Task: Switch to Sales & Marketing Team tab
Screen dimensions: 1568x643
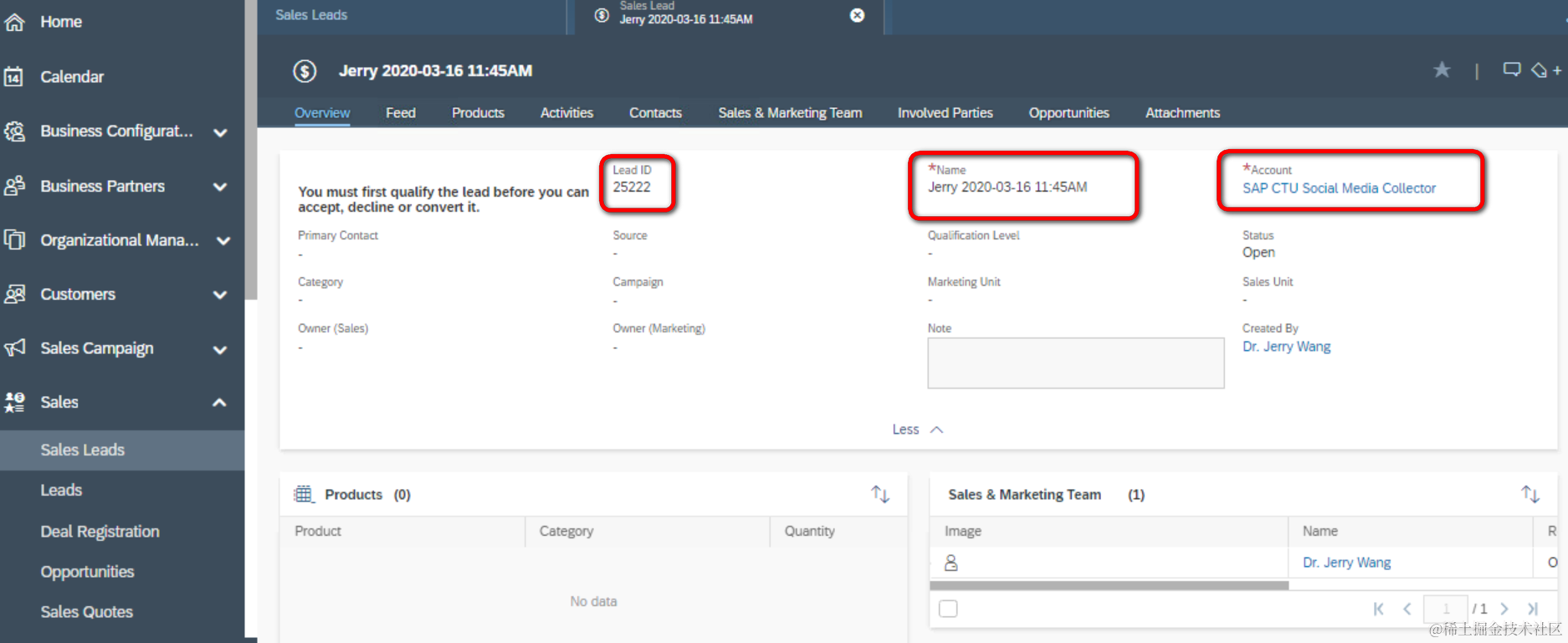Action: point(790,113)
